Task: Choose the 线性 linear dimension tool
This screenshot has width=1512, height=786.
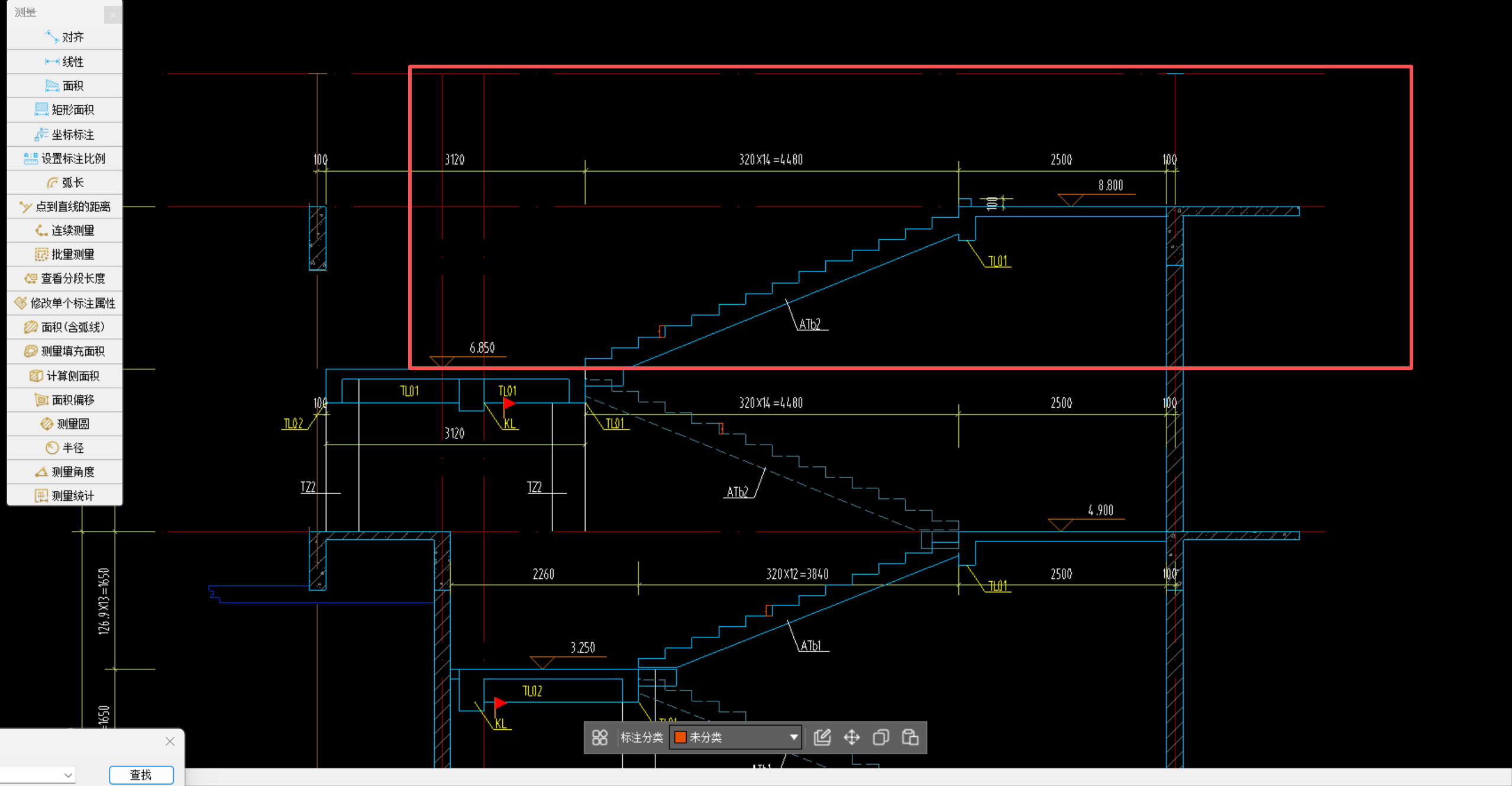Action: [x=64, y=62]
